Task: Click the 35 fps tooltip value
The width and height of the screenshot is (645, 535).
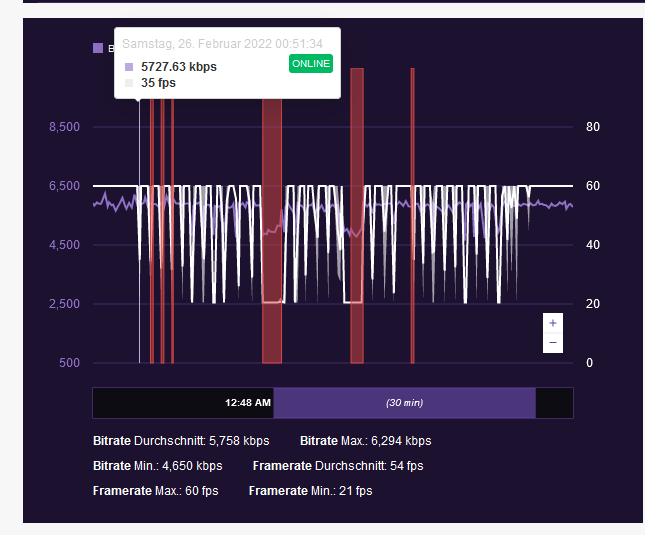Action: tap(158, 83)
